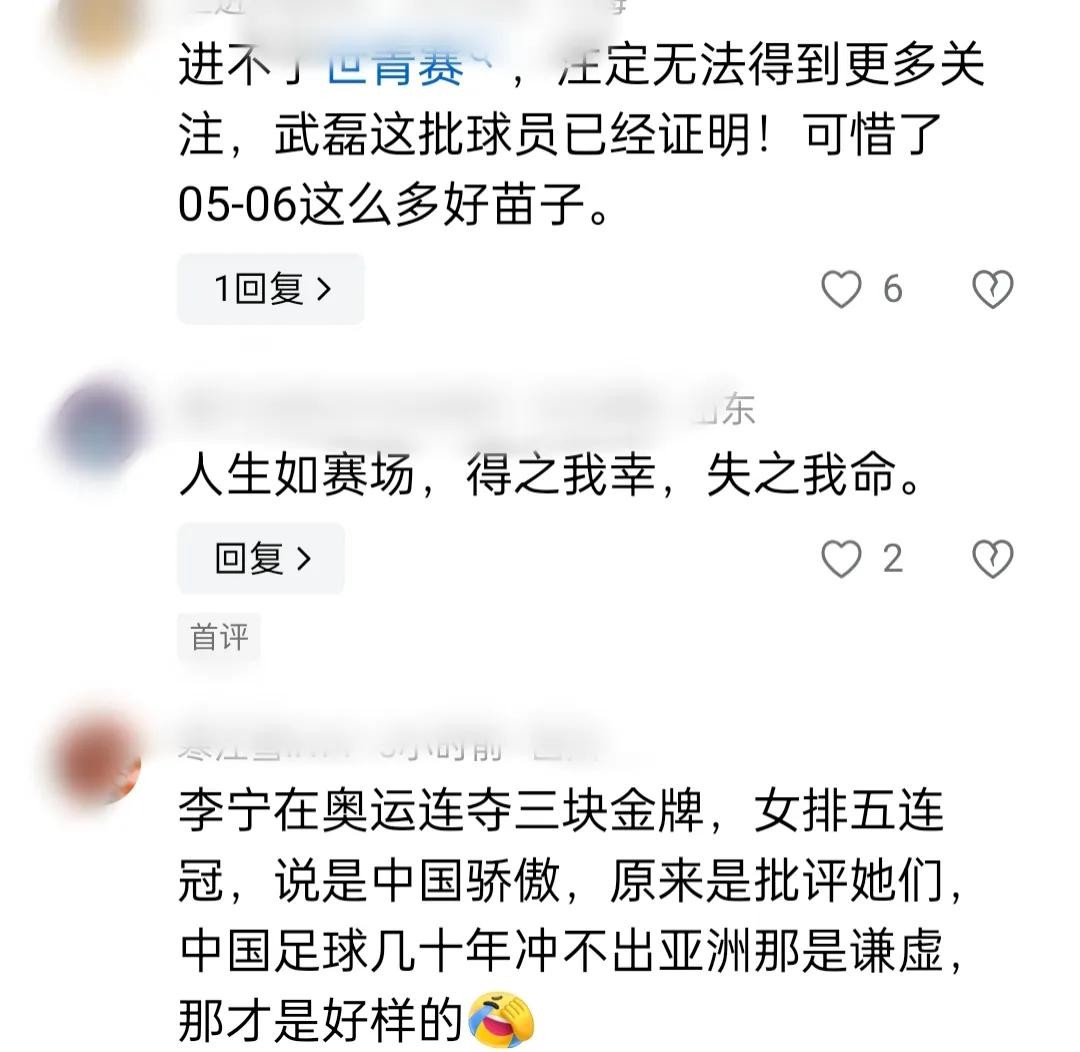The width and height of the screenshot is (1080, 1052).
Task: Open the red avatar of third commenter
Action: click(100, 759)
